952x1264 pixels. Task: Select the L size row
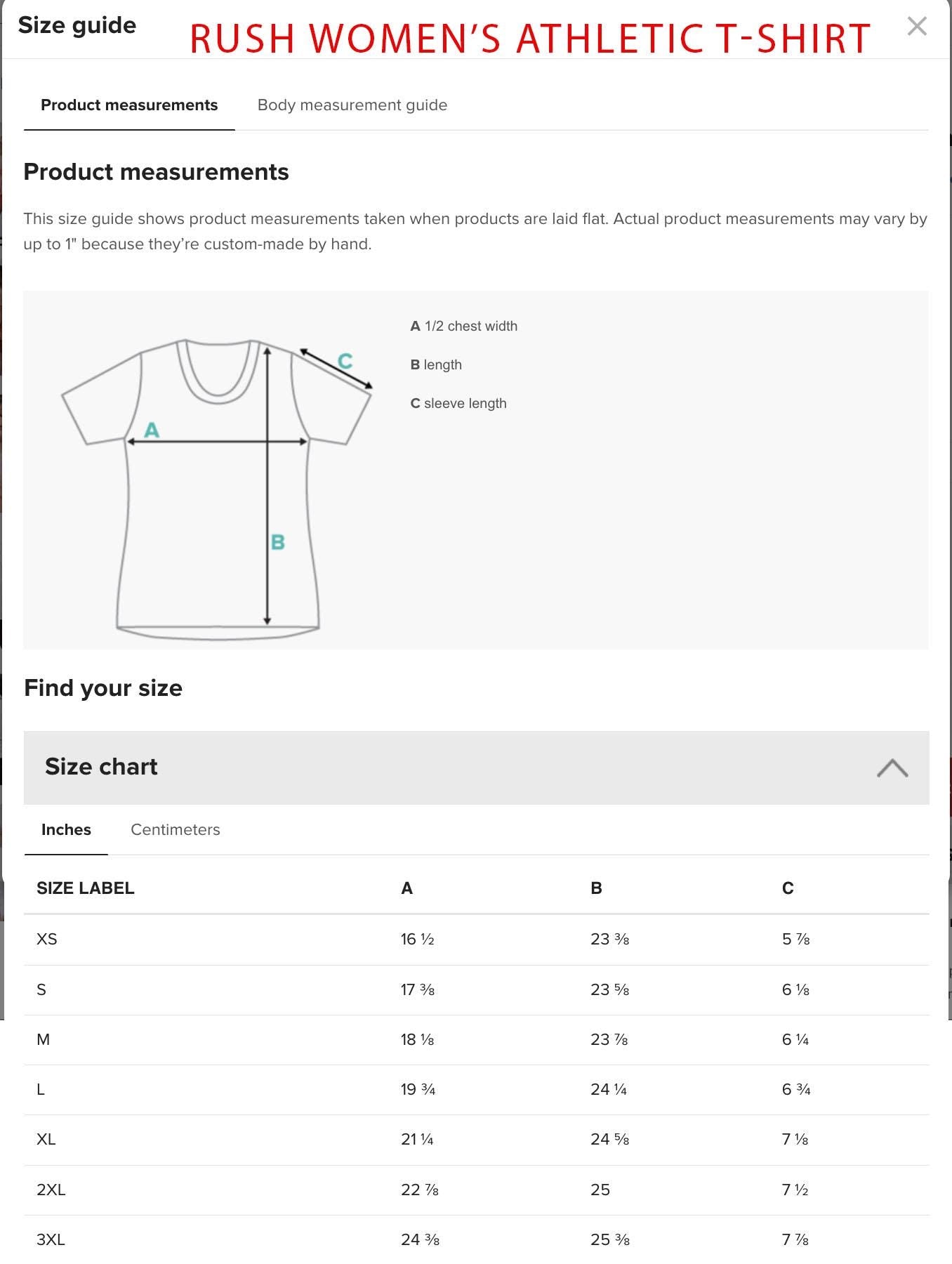(x=40, y=1089)
